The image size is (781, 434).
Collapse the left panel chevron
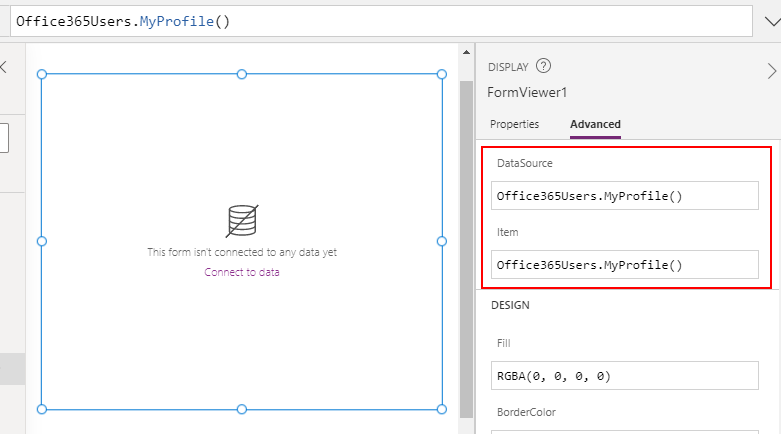[x=3, y=67]
